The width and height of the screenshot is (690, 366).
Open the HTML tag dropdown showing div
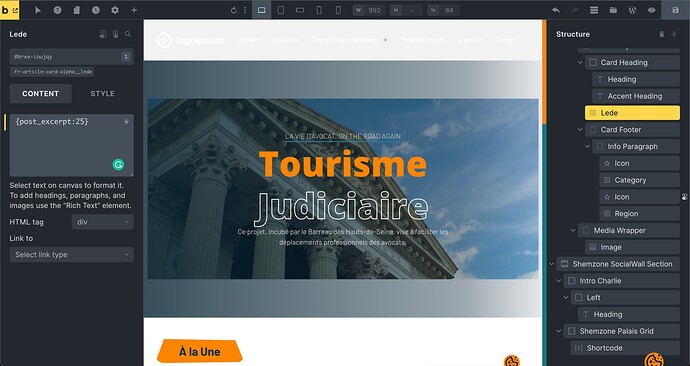pos(103,222)
